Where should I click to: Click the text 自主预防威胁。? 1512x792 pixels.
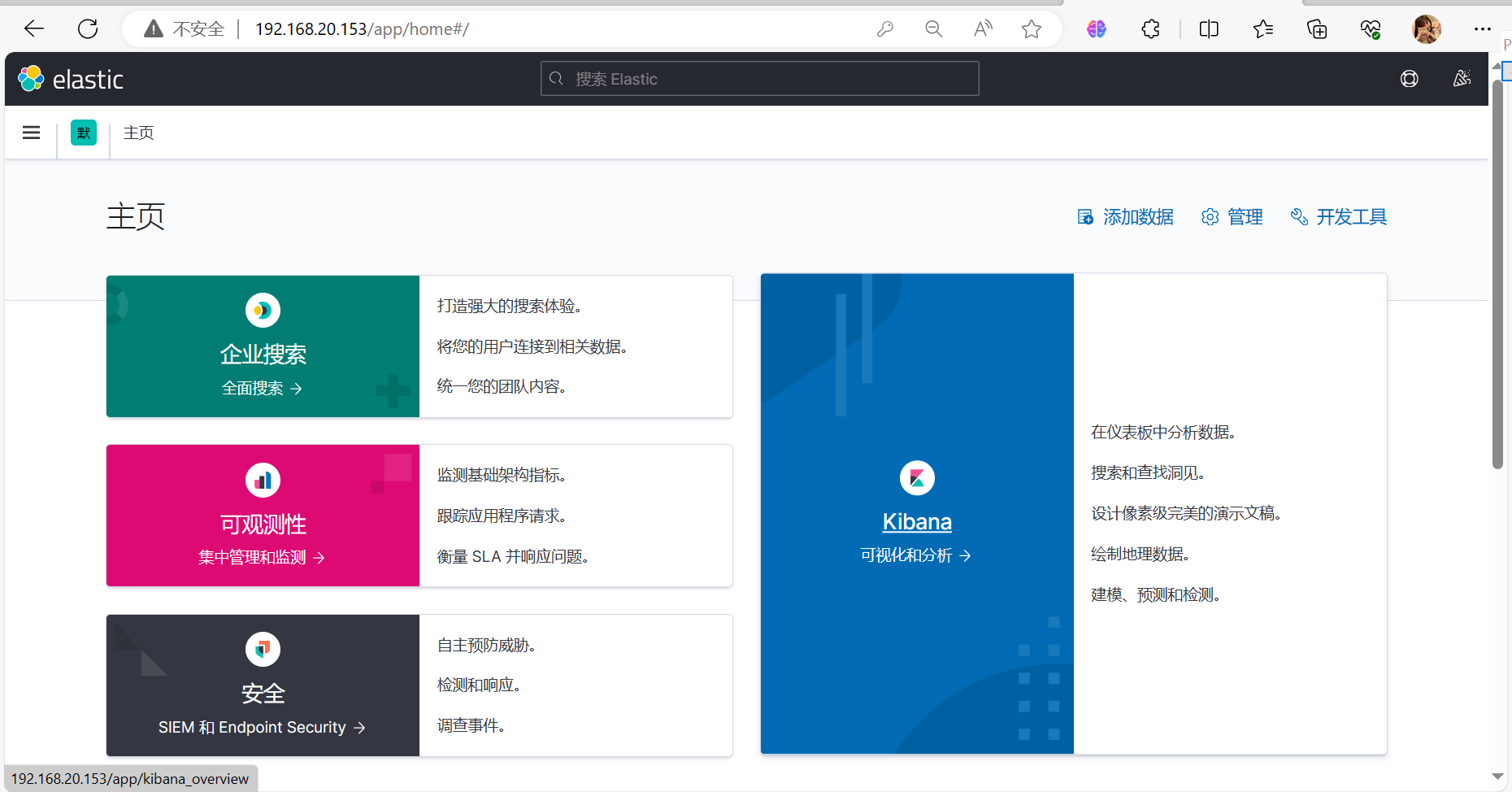[489, 646]
